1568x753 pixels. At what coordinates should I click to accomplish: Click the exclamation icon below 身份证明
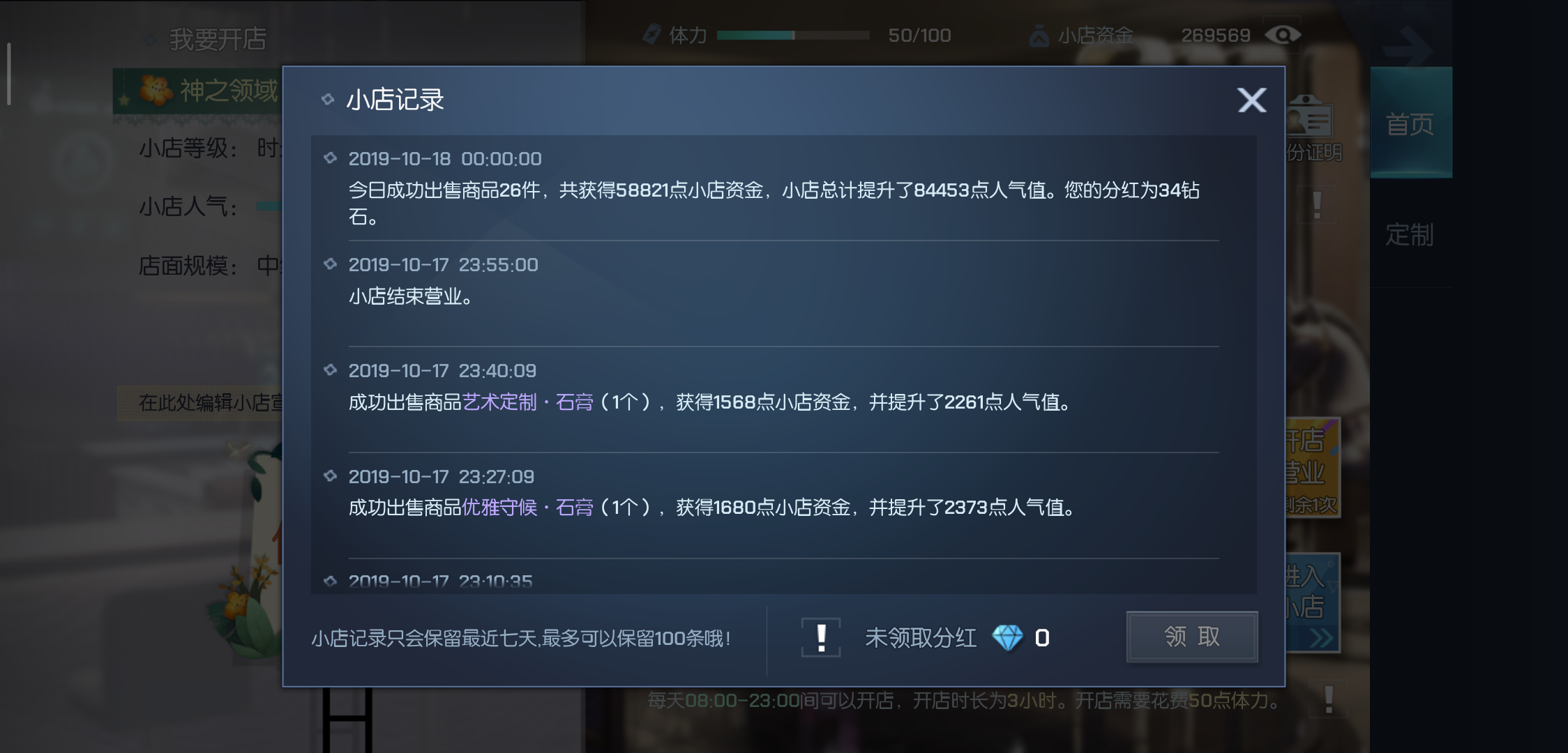(1317, 205)
